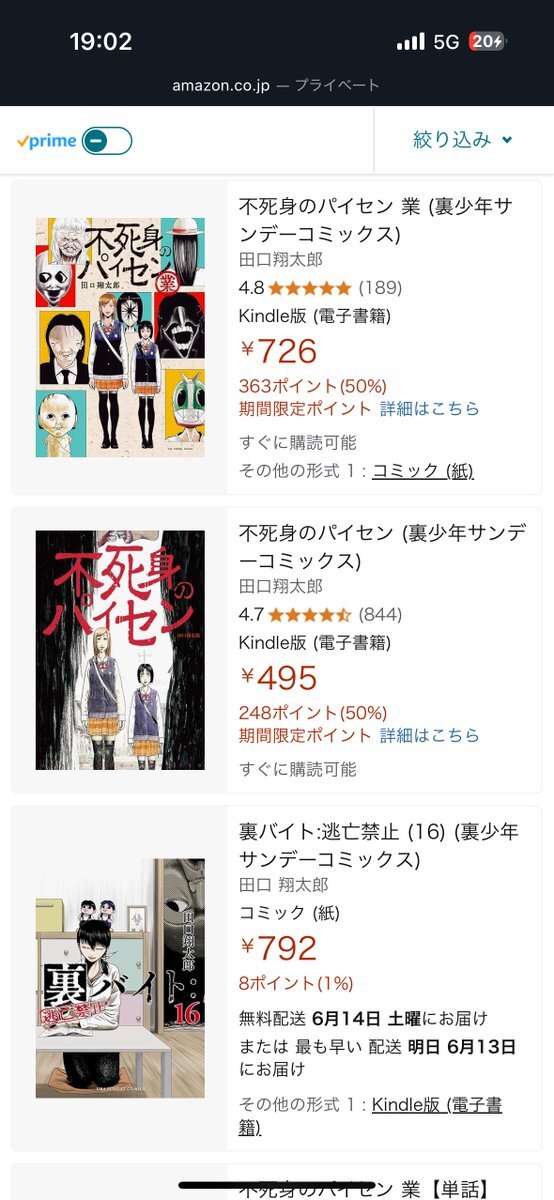Click 詳細はこちら beside the 248 point offer

point(430,735)
